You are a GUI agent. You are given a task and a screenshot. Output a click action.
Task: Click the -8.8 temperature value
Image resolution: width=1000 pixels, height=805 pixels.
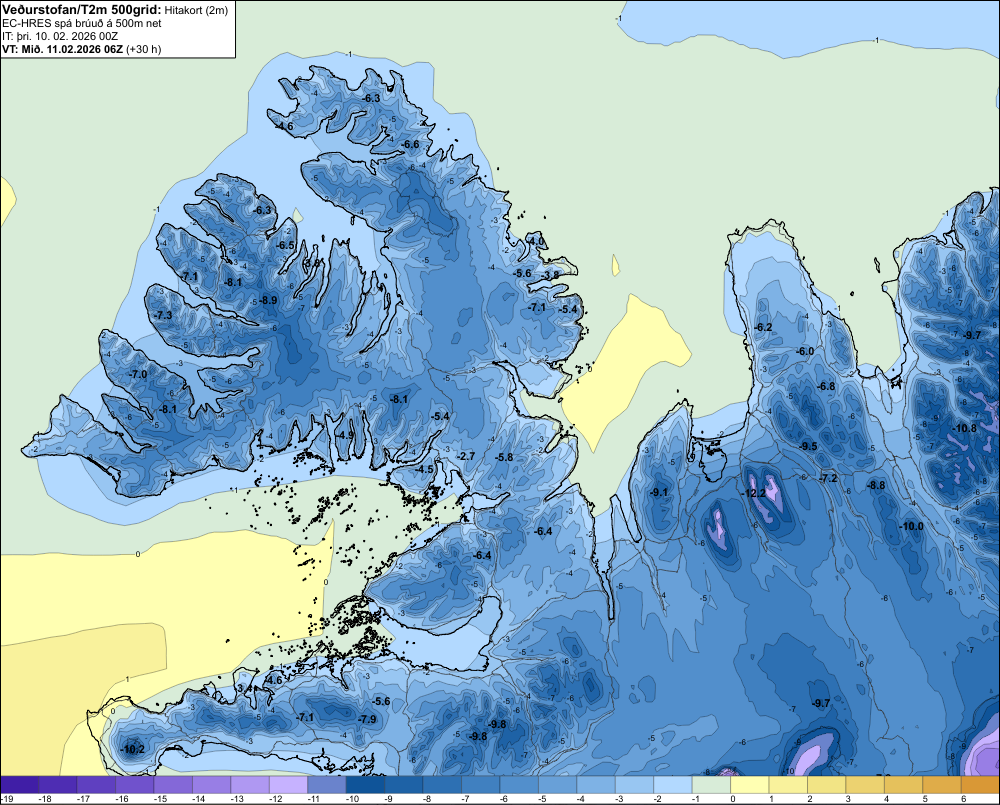876,485
